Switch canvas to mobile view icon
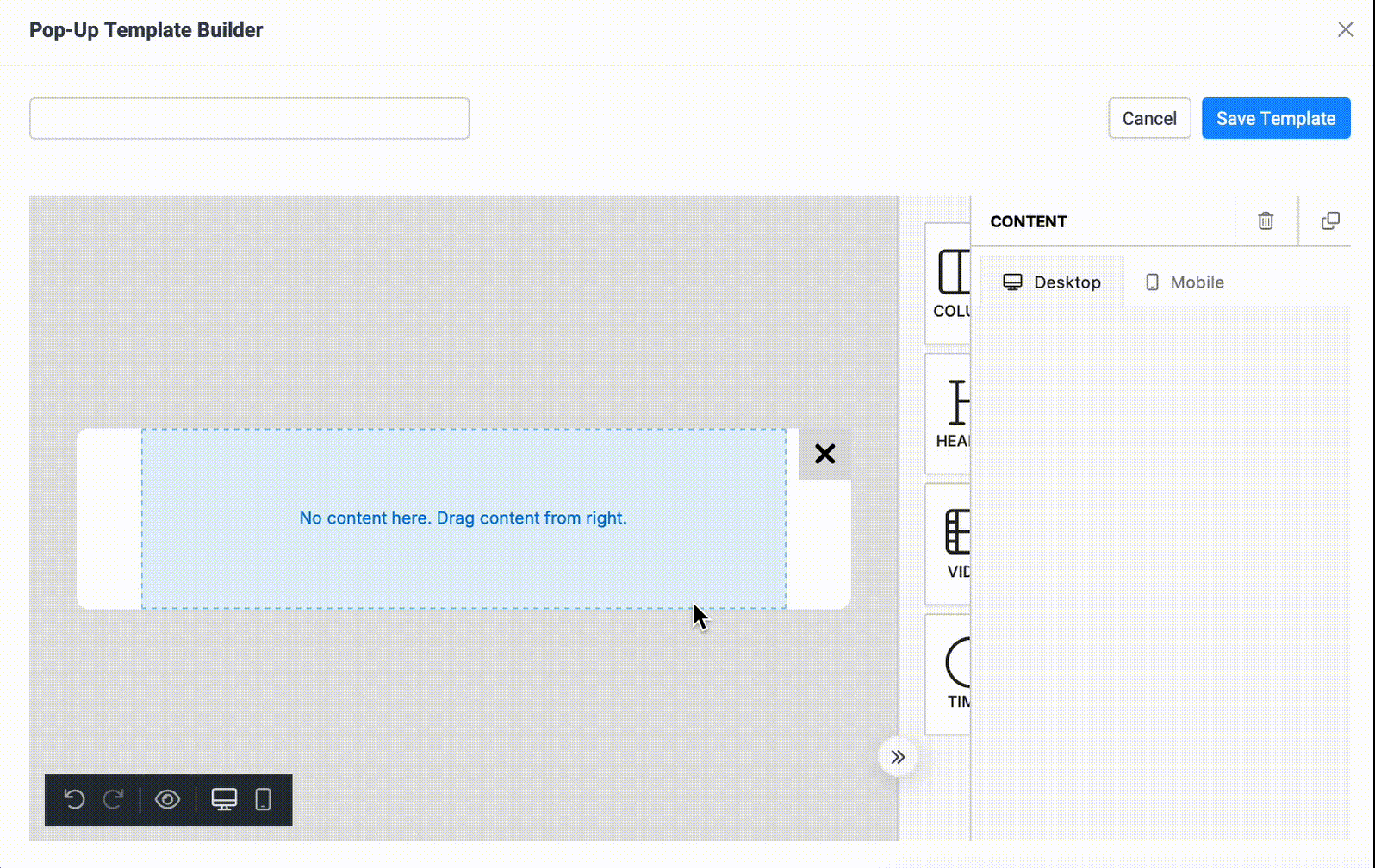Image resolution: width=1375 pixels, height=868 pixels. point(264,800)
